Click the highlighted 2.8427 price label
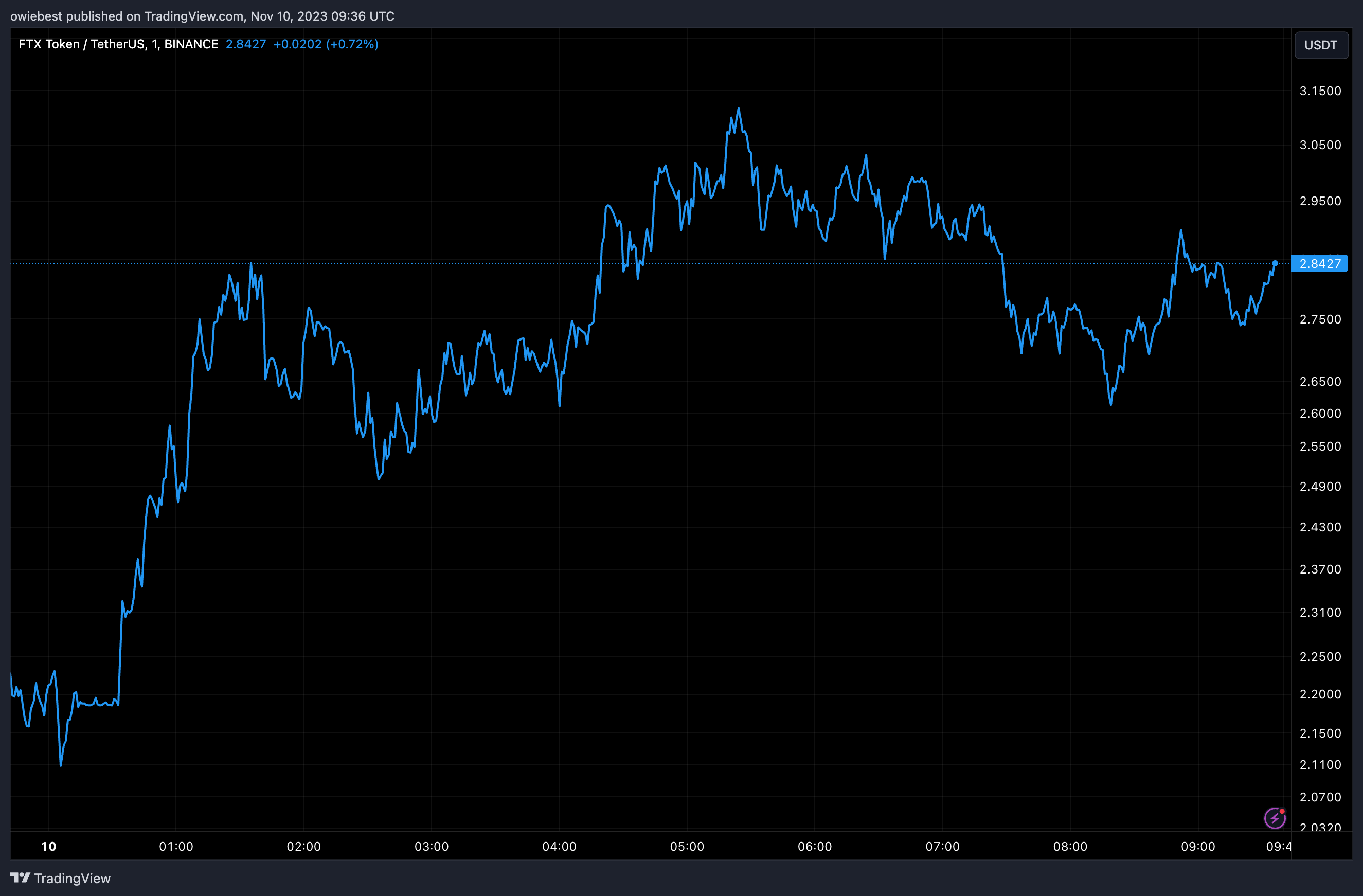Image resolution: width=1363 pixels, height=896 pixels. 1319,264
